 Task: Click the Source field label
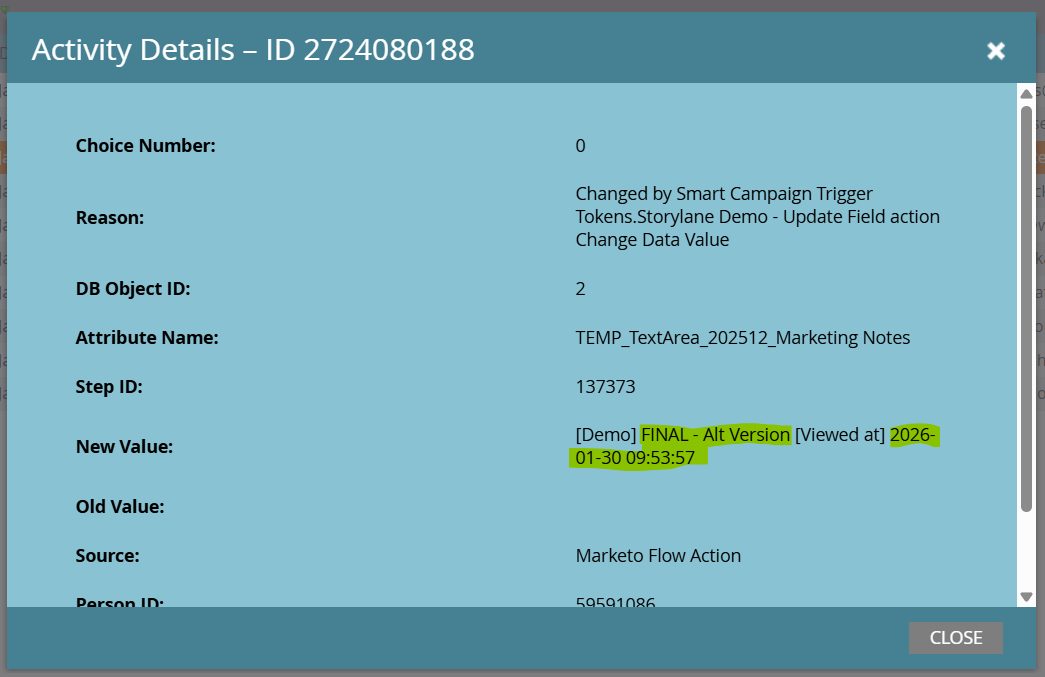click(107, 556)
